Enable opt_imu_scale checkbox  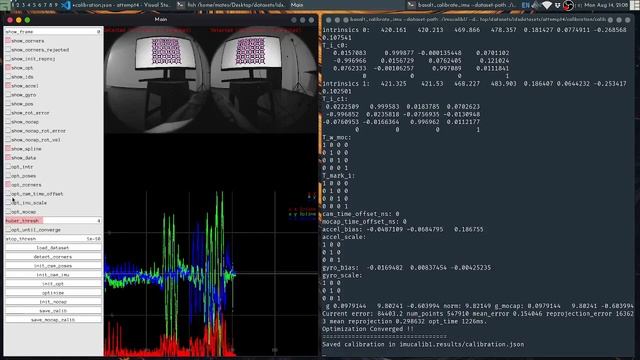tap(8, 202)
